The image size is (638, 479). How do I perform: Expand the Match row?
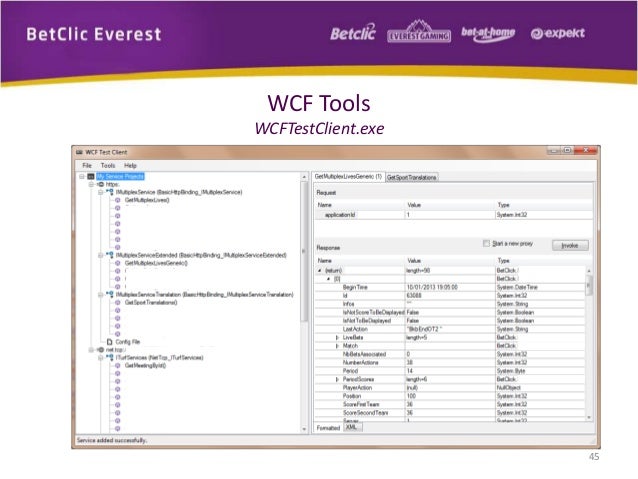click(x=337, y=346)
